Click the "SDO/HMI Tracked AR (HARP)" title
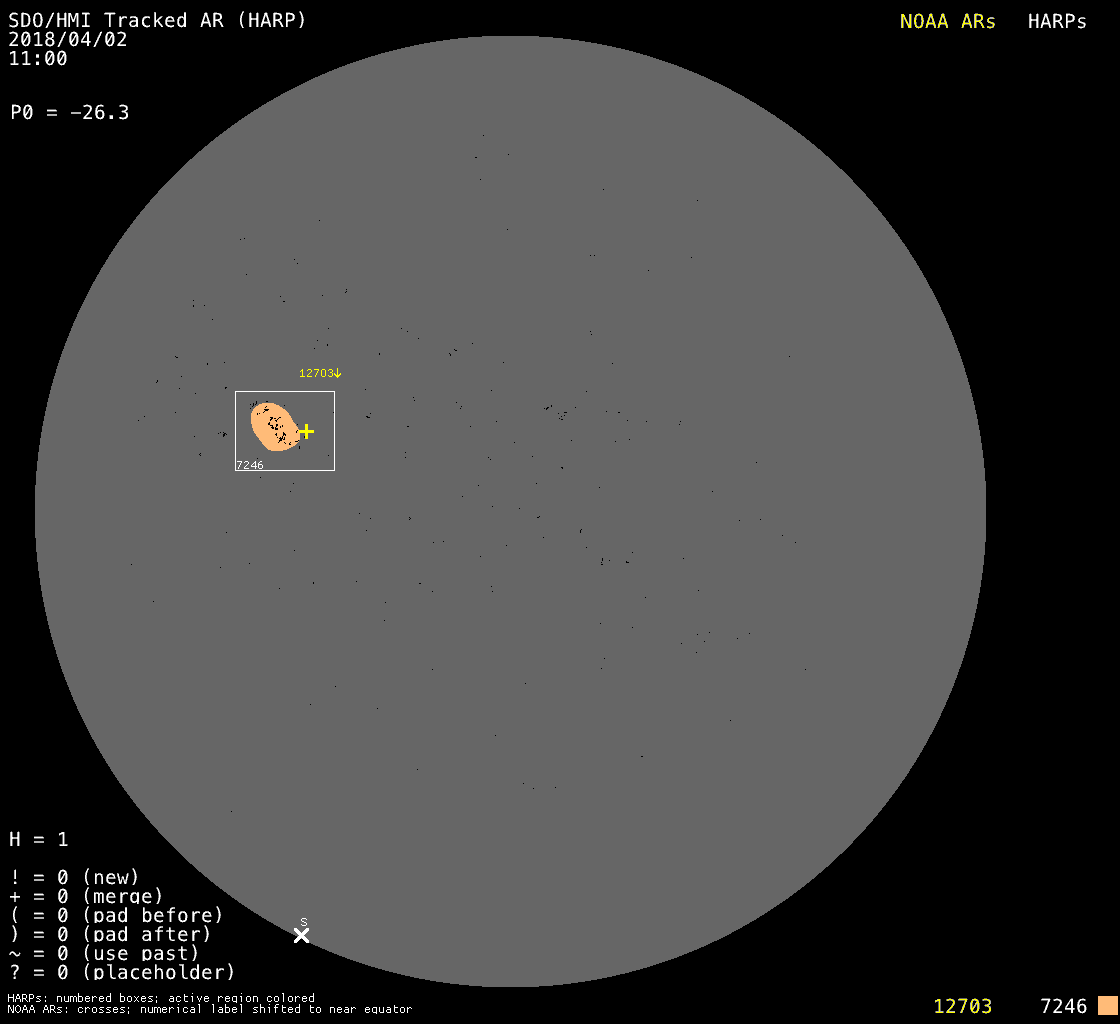The image size is (1120, 1024). coord(157,20)
